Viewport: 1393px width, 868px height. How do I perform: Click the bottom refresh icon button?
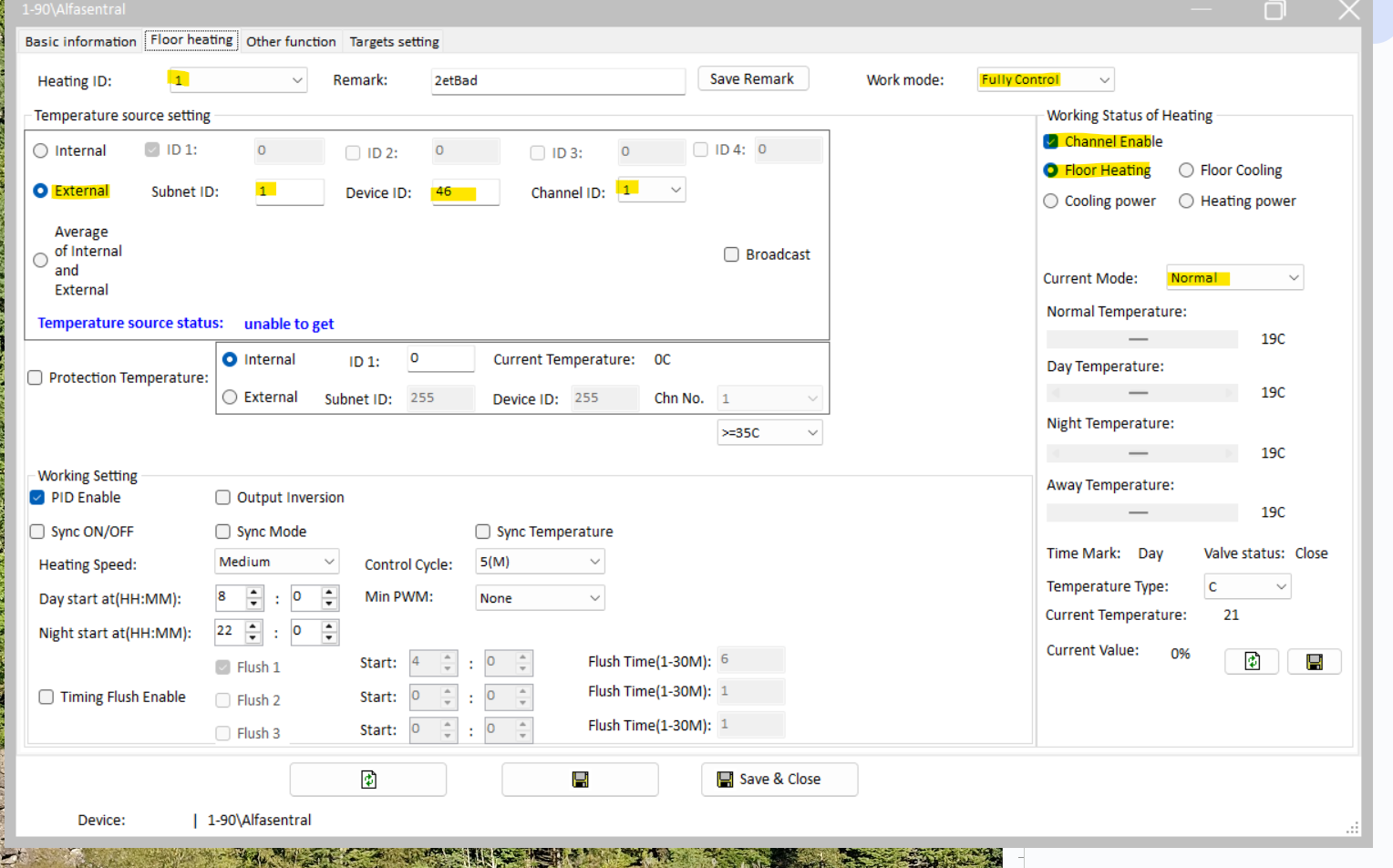tap(368, 780)
